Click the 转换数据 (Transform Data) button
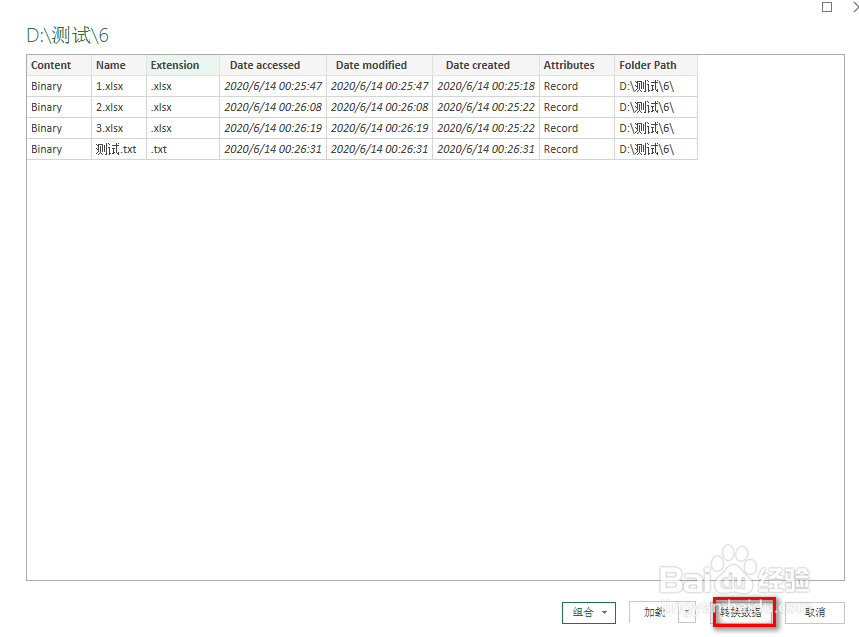The width and height of the screenshot is (859, 637). click(743, 612)
